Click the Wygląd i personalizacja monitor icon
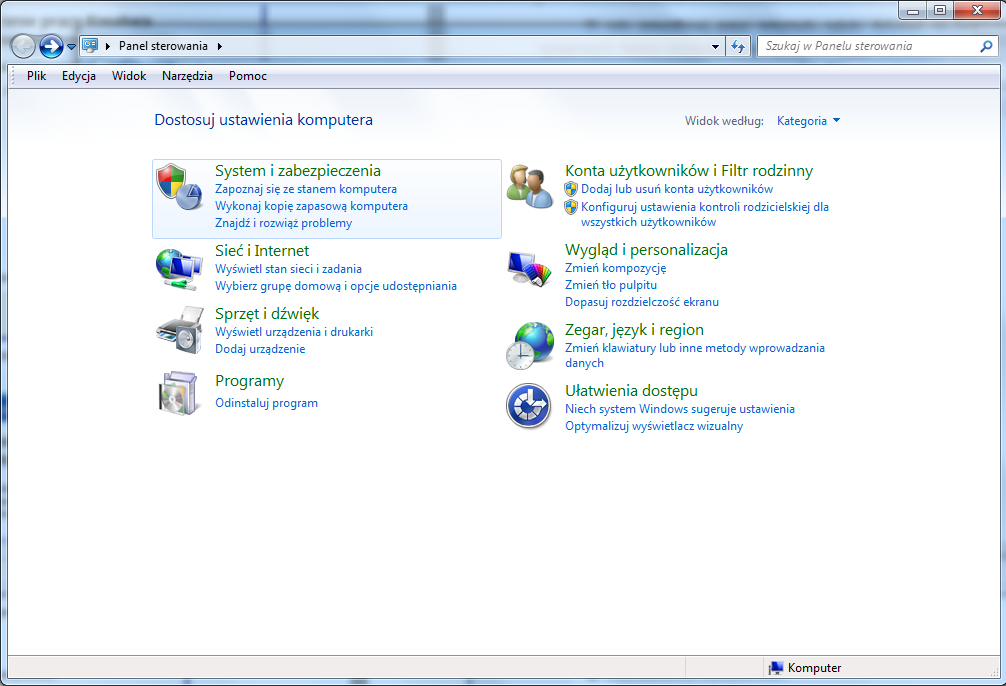 (x=529, y=268)
